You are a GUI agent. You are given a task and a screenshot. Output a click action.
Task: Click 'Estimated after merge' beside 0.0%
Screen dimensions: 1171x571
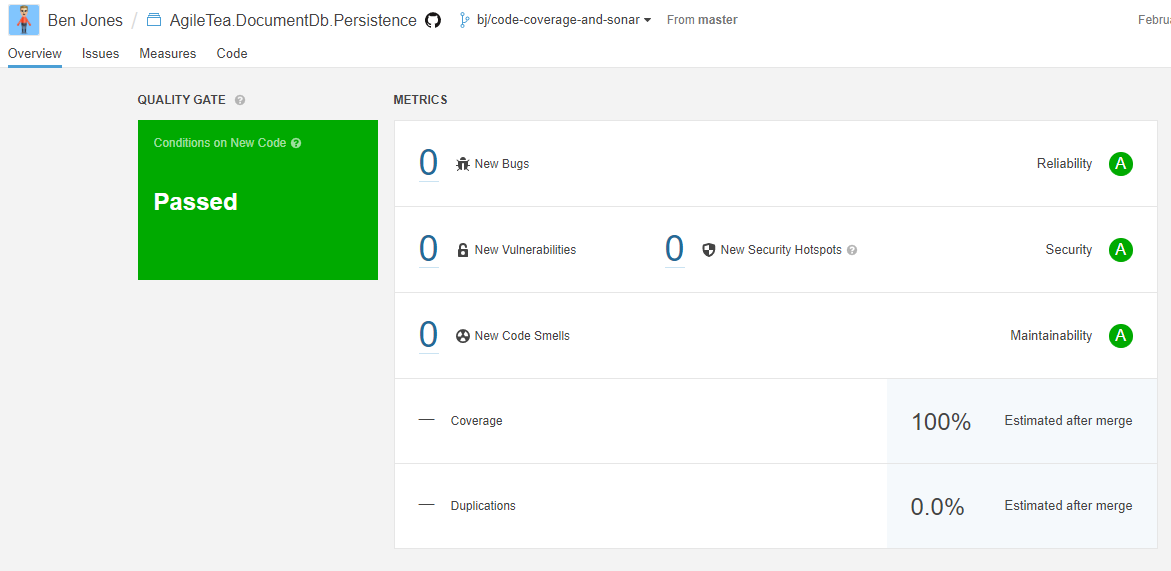[1069, 506]
